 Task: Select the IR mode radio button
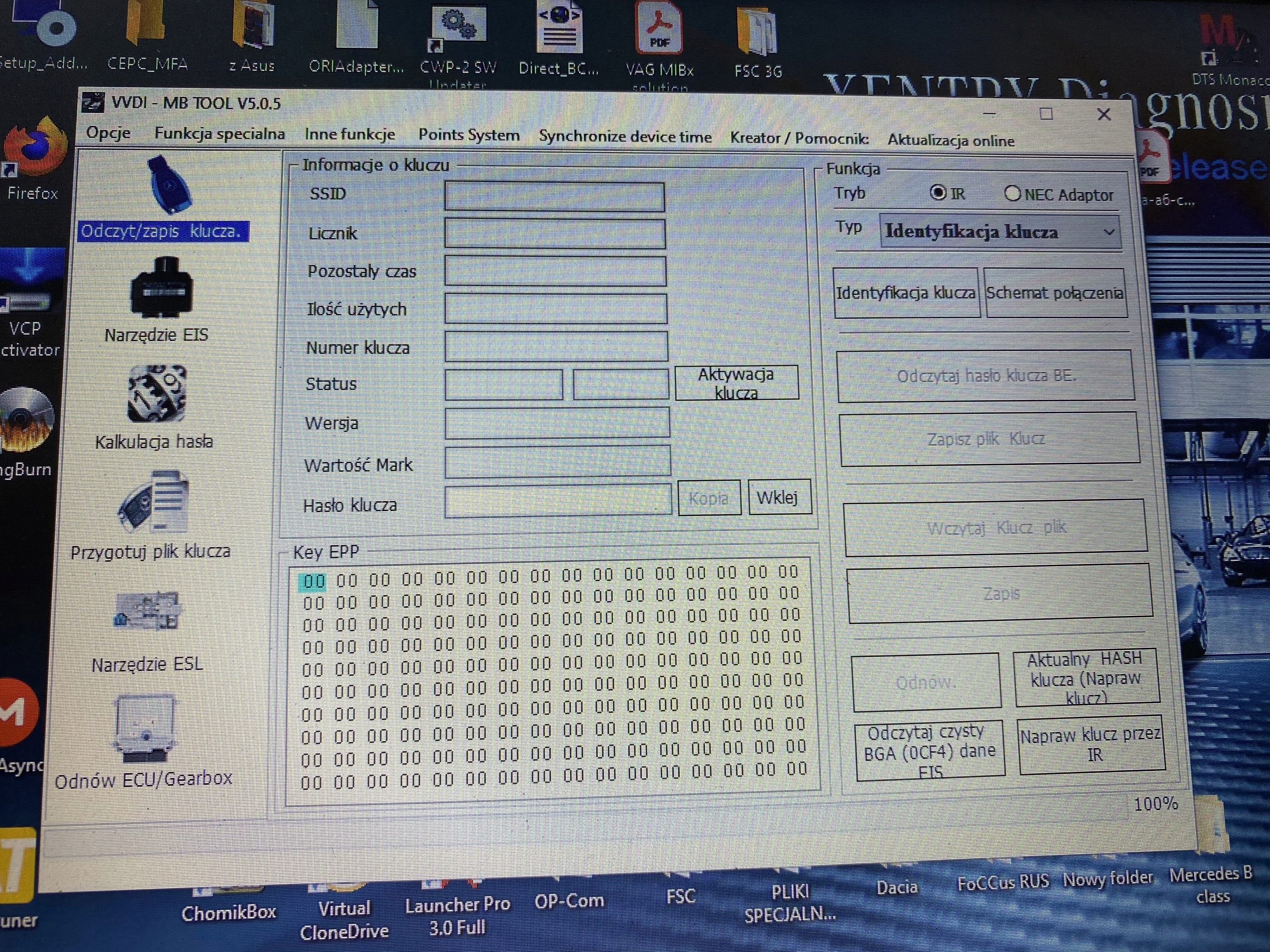pyautogui.click(x=938, y=193)
